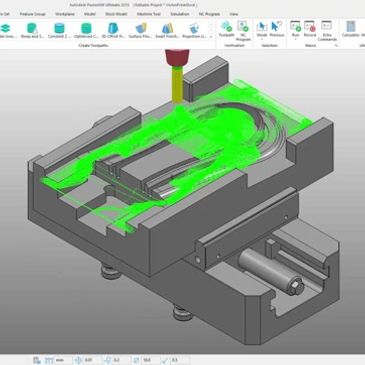Click the tool diameter icon in status bar

(137, 360)
